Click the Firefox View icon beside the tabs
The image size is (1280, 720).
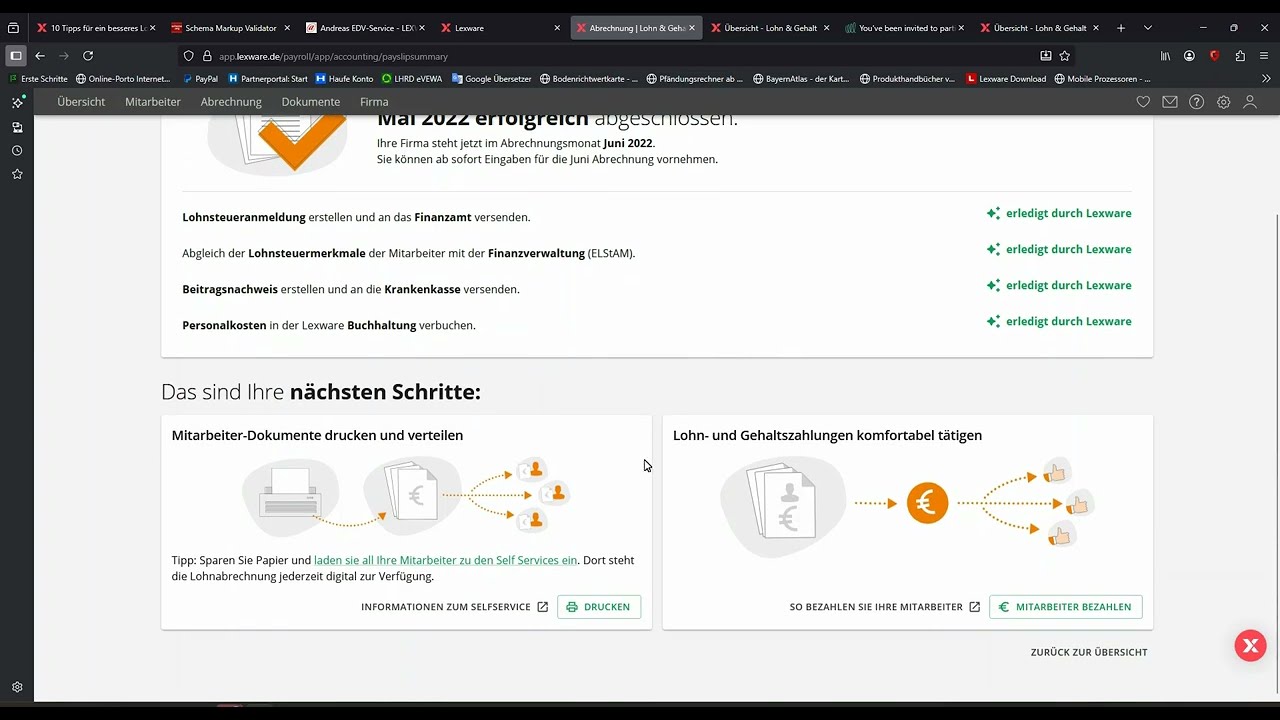[x=13, y=28]
